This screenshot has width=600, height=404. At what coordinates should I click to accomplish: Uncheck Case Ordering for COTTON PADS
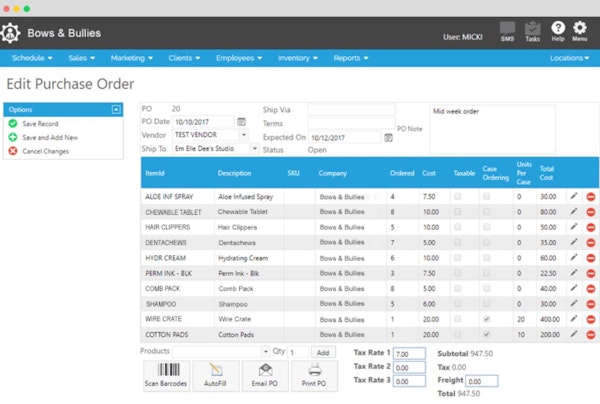pos(486,334)
